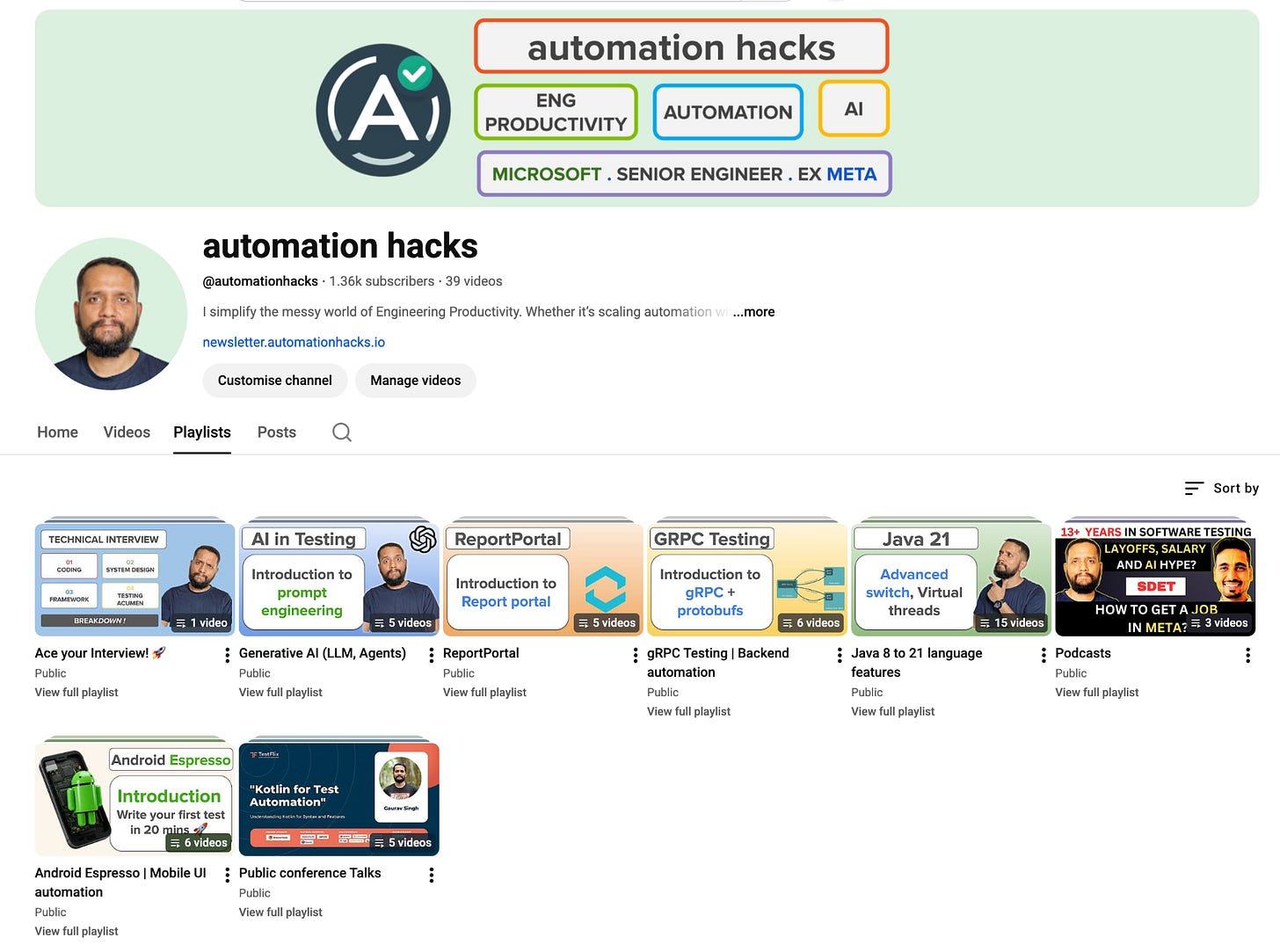1280x952 pixels.
Task: Click ReportPortal playlist title text
Action: (x=481, y=653)
